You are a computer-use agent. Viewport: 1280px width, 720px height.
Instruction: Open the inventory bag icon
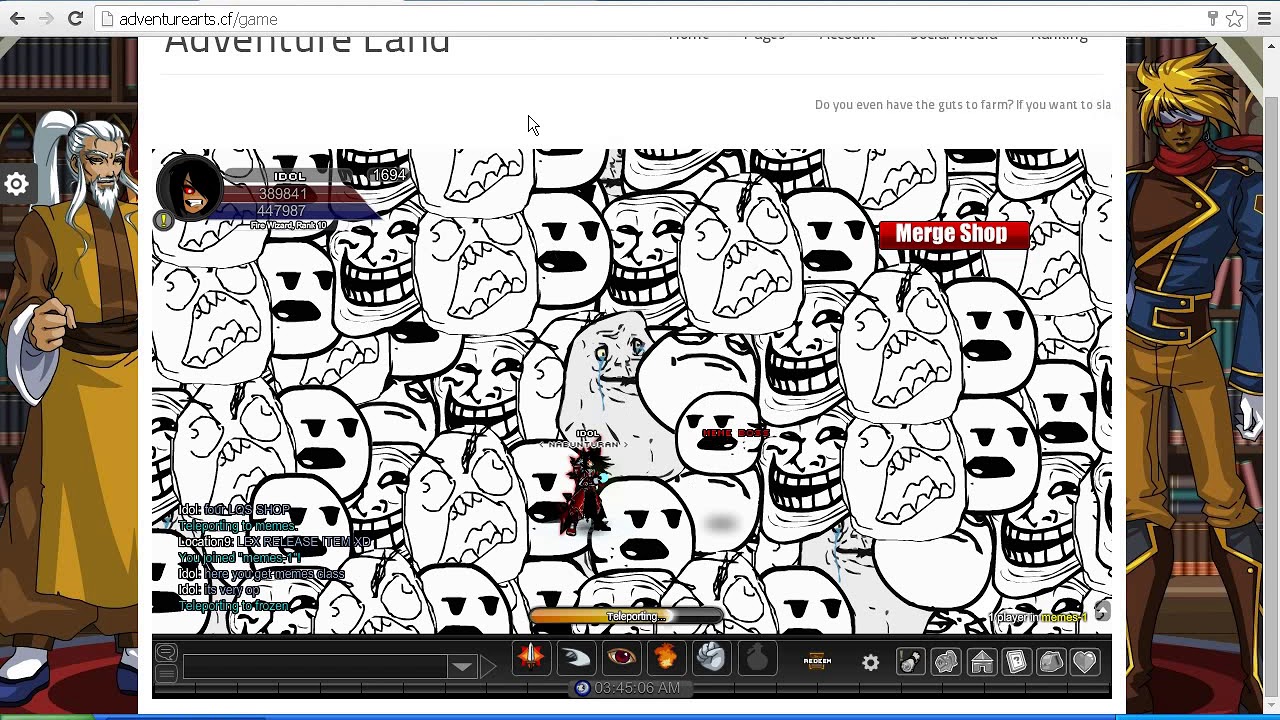(x=1051, y=661)
